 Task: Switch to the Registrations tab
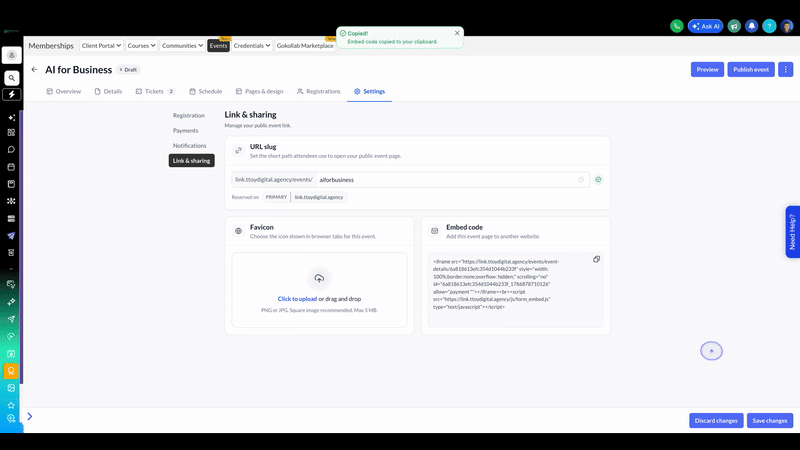[x=318, y=91]
